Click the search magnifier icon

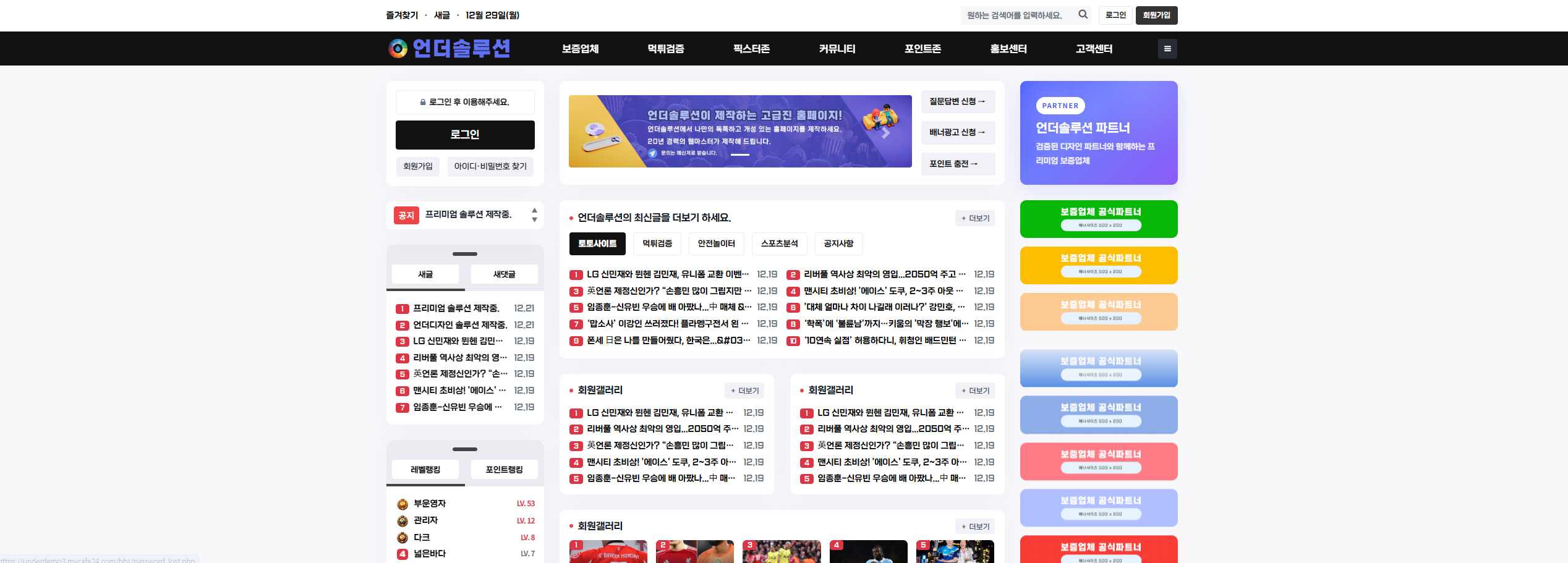point(1083,15)
